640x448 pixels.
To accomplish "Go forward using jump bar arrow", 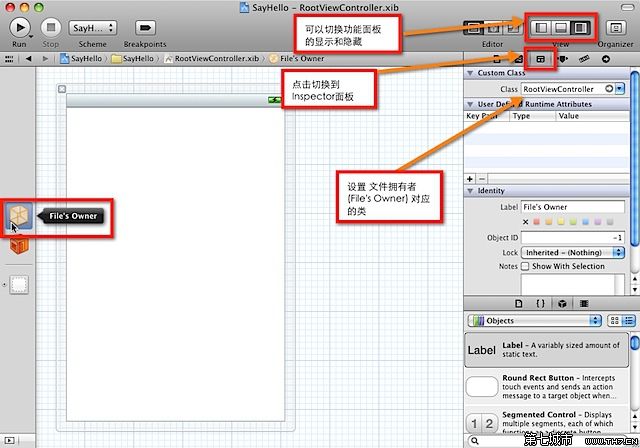I will click(x=45, y=59).
